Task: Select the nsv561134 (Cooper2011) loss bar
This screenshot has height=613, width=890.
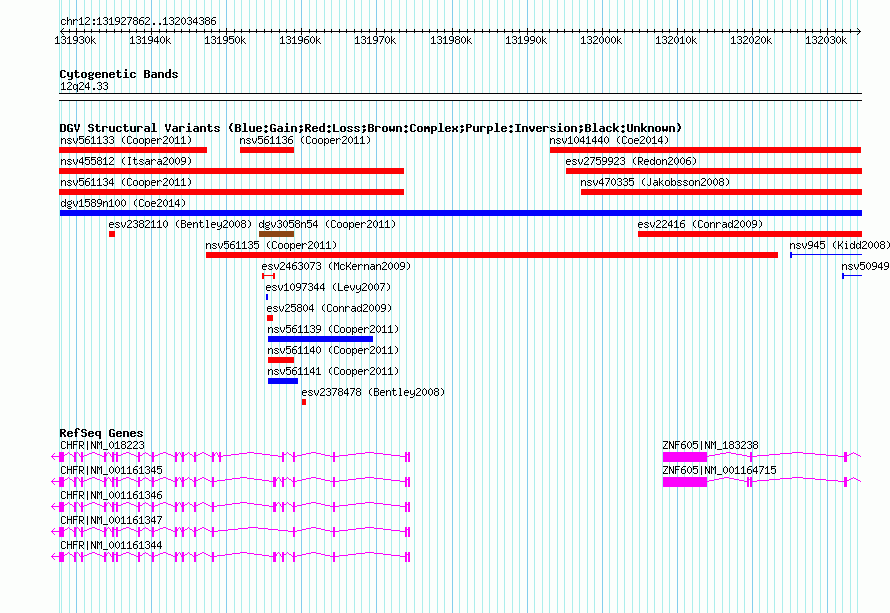Action: (232, 192)
